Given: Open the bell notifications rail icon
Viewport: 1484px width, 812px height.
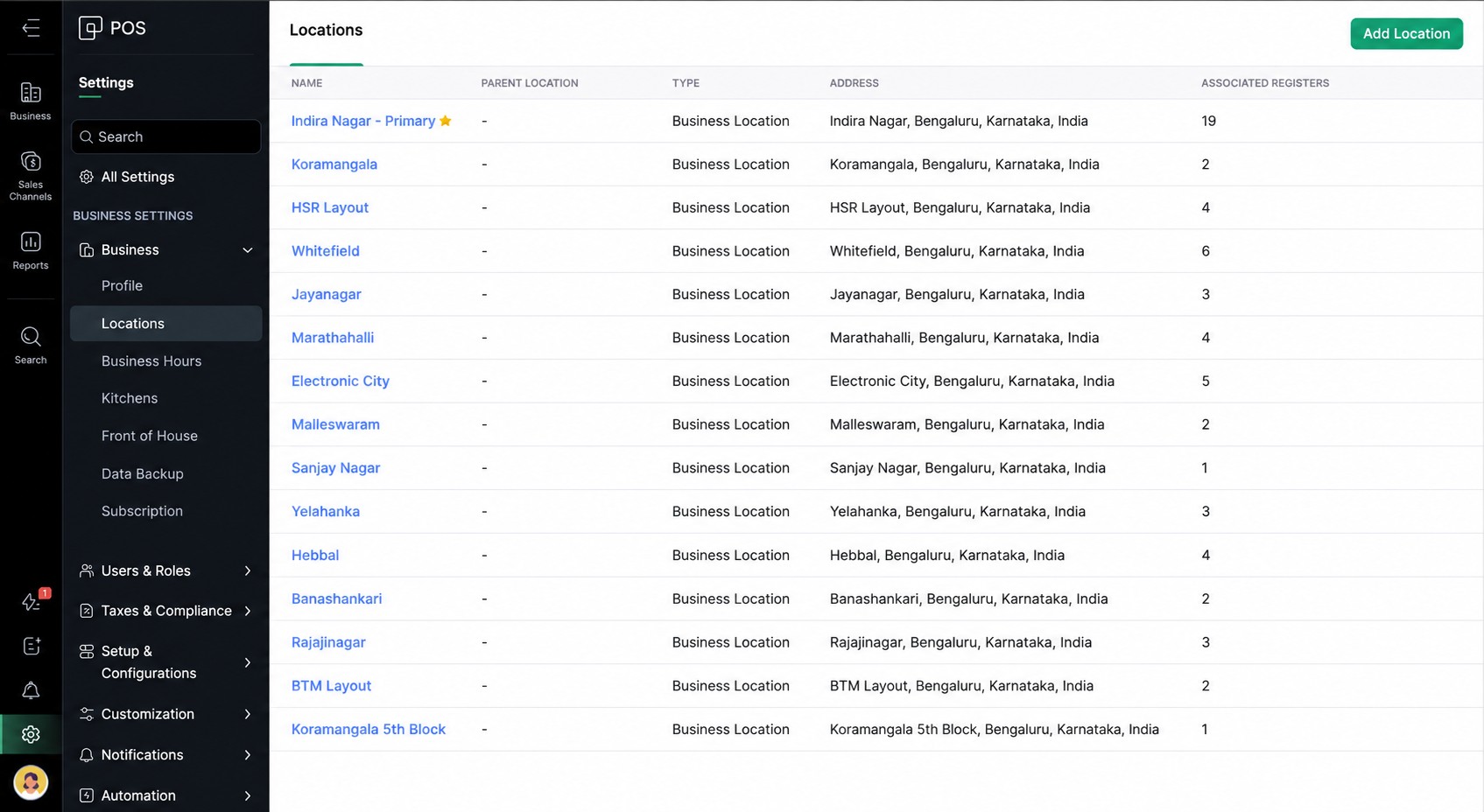Looking at the screenshot, I should pos(31,690).
